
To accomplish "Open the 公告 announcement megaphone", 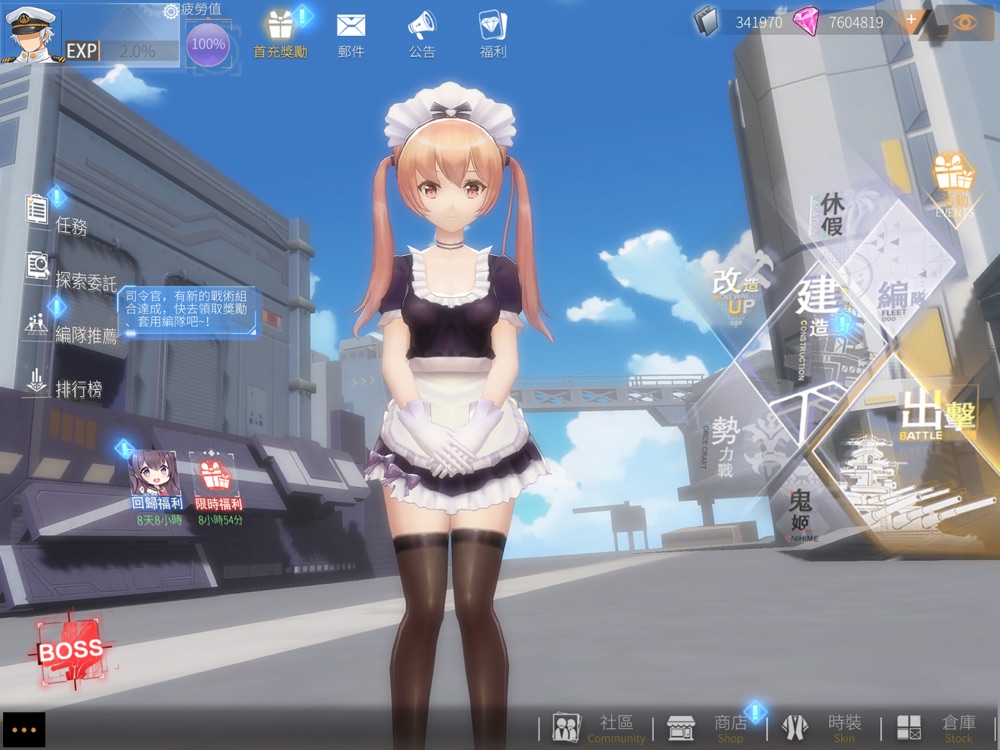I will [422, 35].
